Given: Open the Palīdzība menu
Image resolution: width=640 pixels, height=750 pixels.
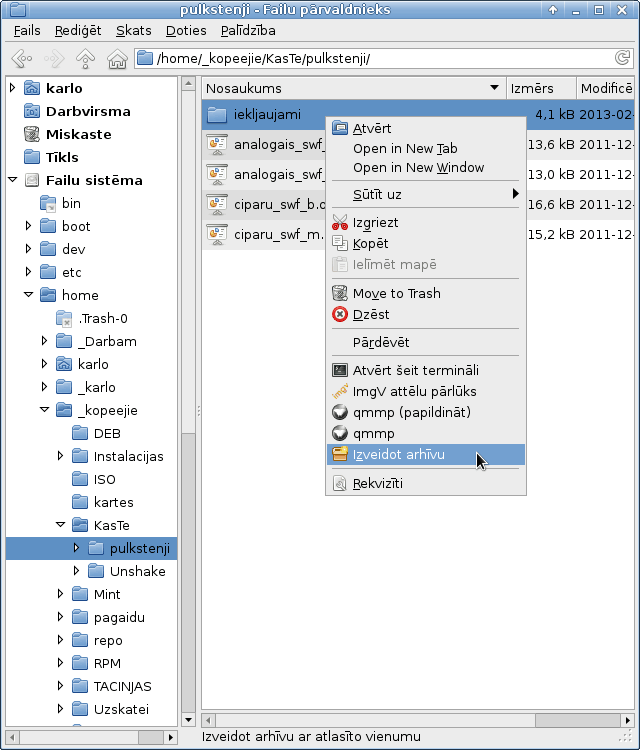Looking at the screenshot, I should pyautogui.click(x=248, y=31).
